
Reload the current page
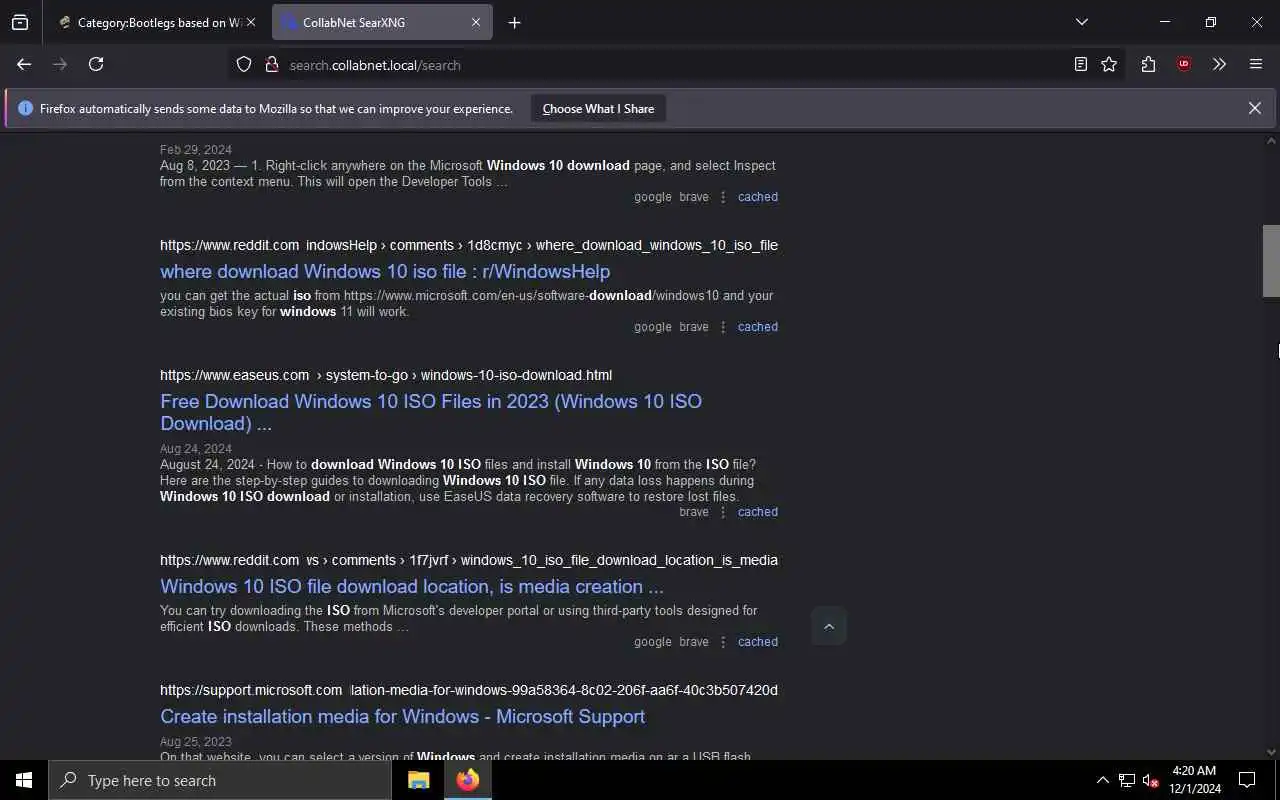pyautogui.click(x=96, y=64)
